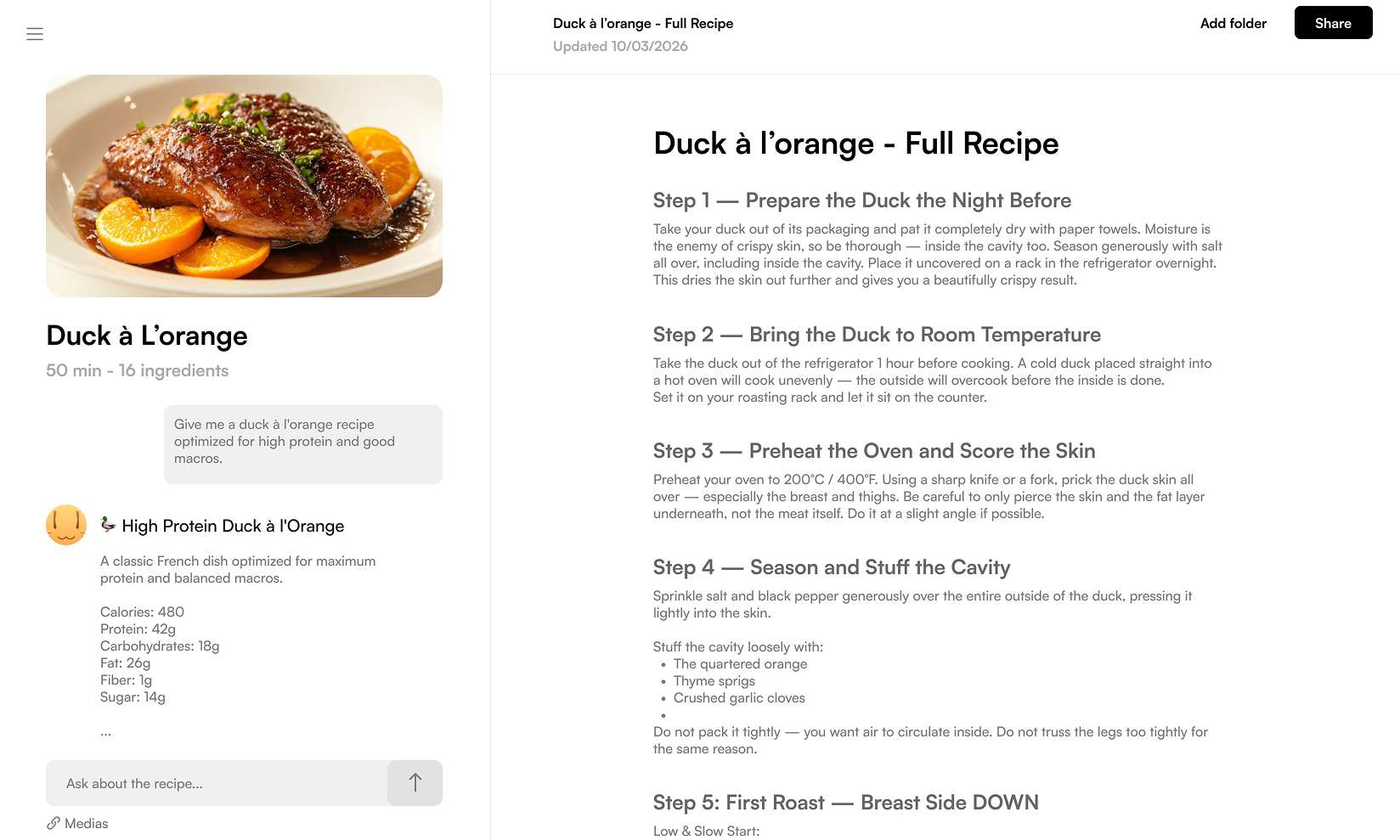
Task: Click the Share button
Action: pyautogui.click(x=1333, y=23)
